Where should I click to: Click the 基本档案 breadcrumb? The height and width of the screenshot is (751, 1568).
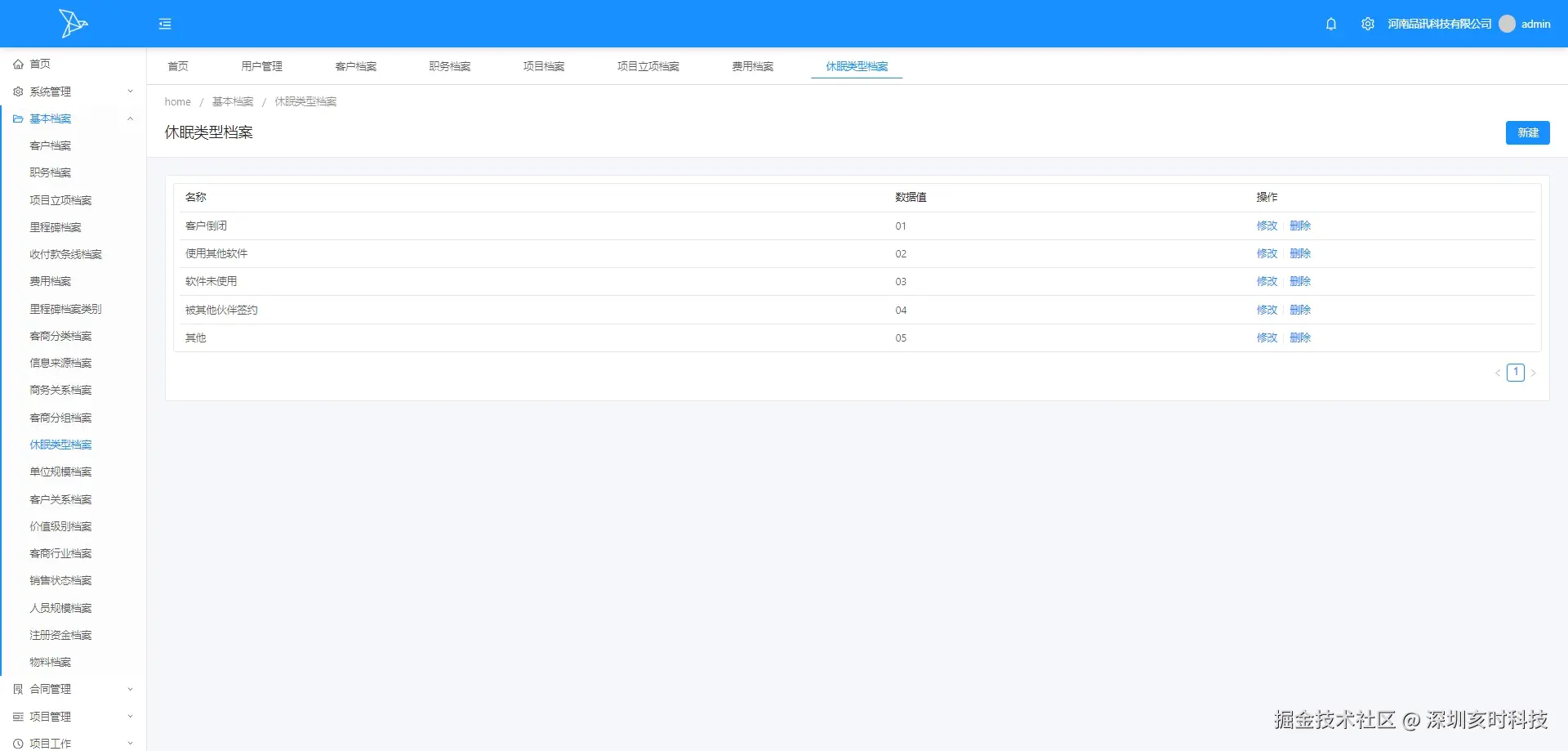[x=233, y=101]
